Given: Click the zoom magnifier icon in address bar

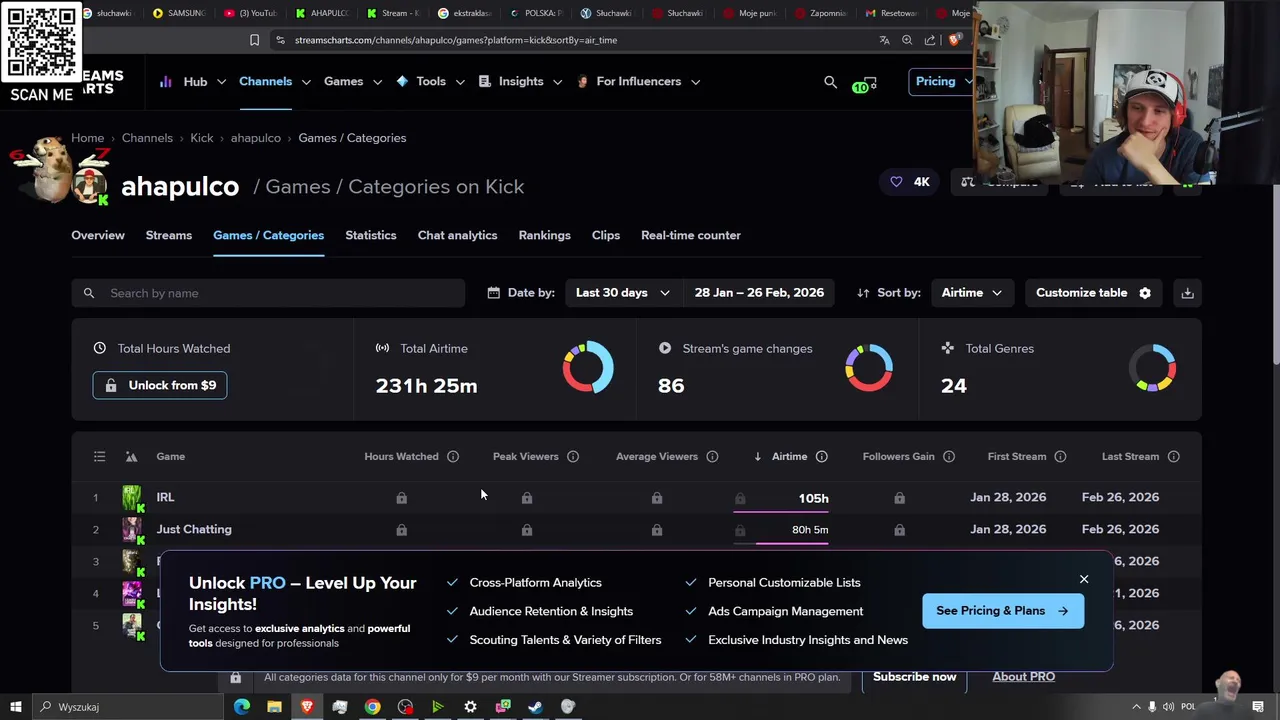Looking at the screenshot, I should pyautogui.click(x=907, y=40).
